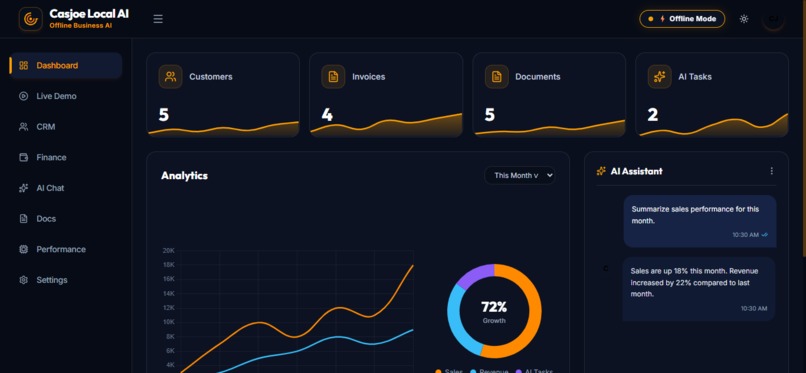Click the 'Summarize sales performance' message bubble
This screenshot has height=373, width=806.
tap(700, 221)
